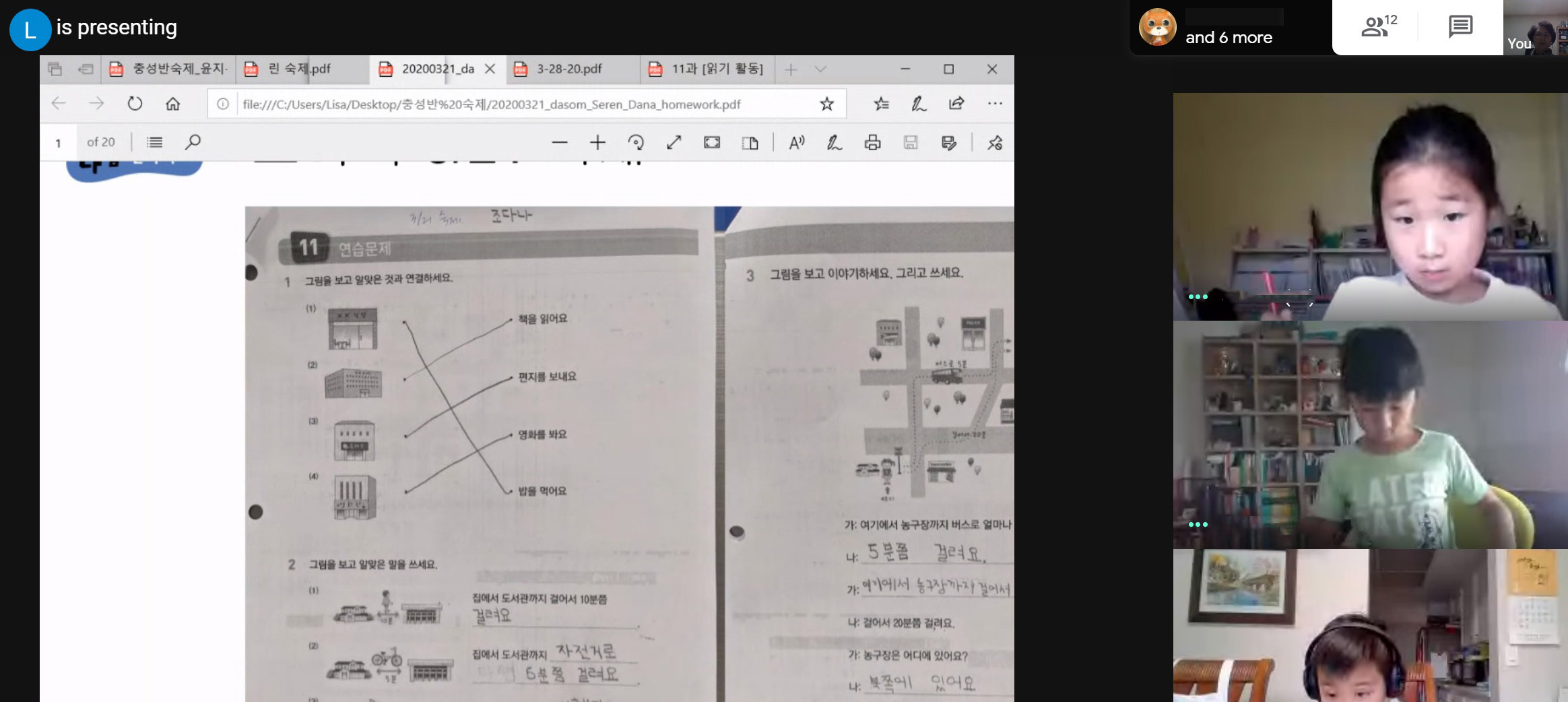Start Read aloud for the PDF
The width and height of the screenshot is (1568, 702).
click(x=797, y=143)
